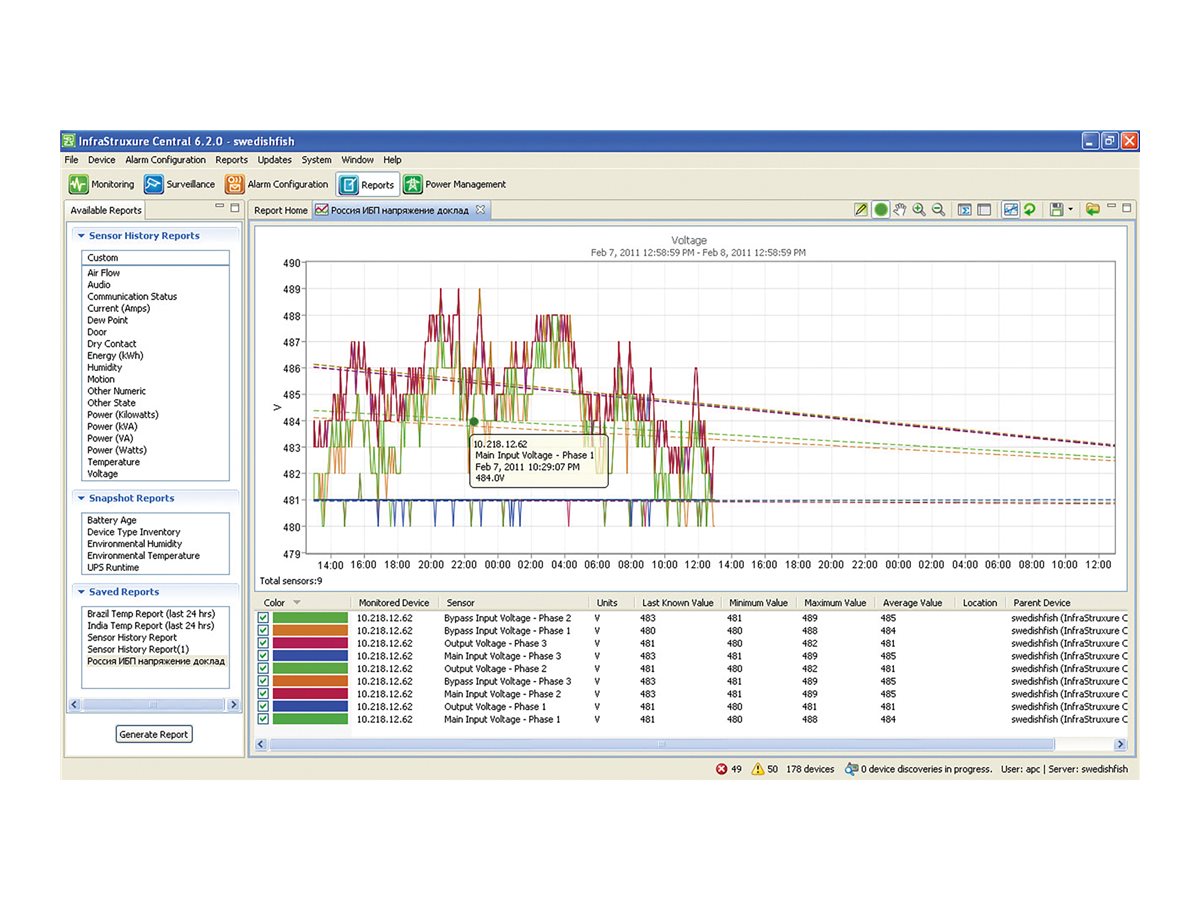Select Brazil Temp Report (last 24 hrs)

150,614
